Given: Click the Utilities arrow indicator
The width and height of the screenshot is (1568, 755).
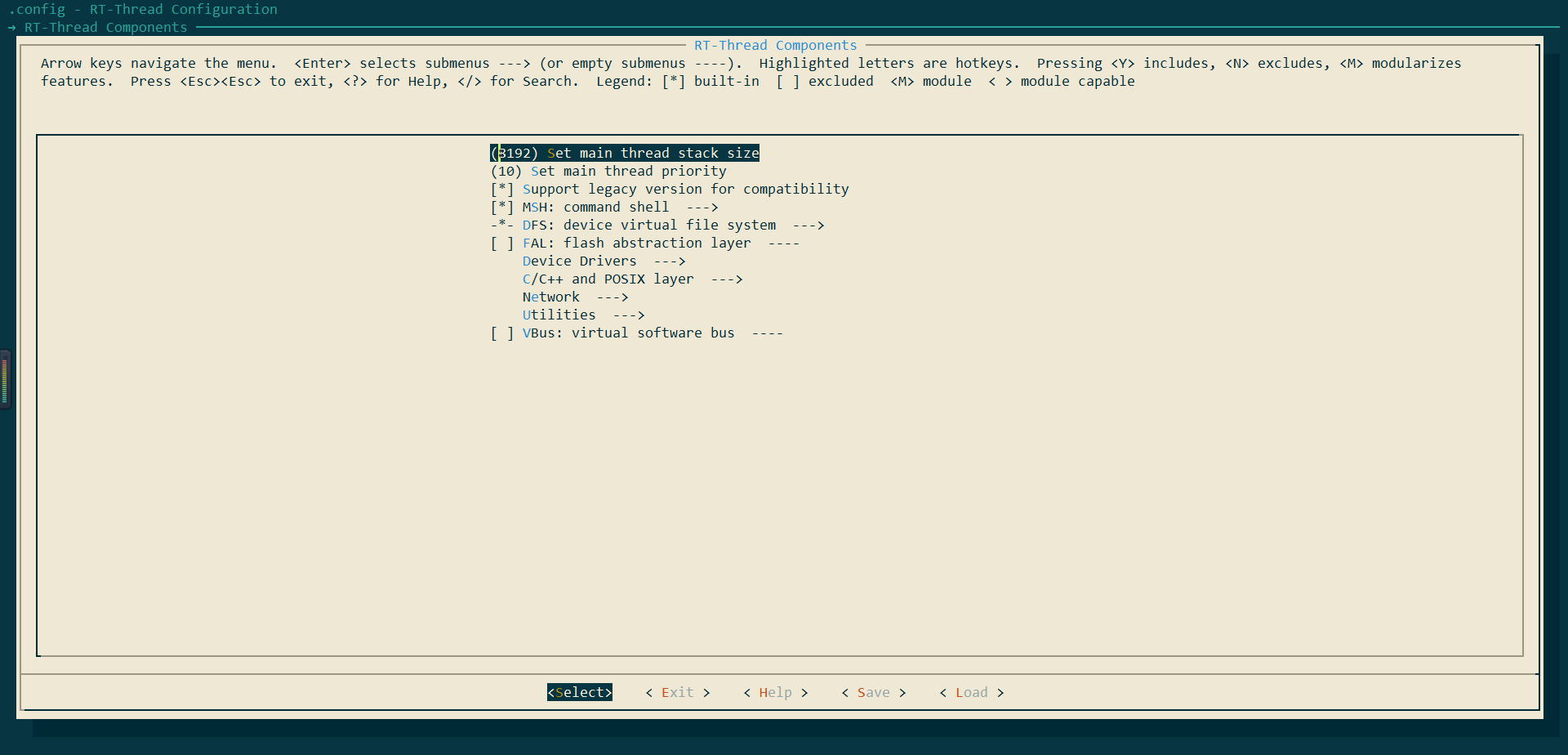Looking at the screenshot, I should click(x=629, y=315).
